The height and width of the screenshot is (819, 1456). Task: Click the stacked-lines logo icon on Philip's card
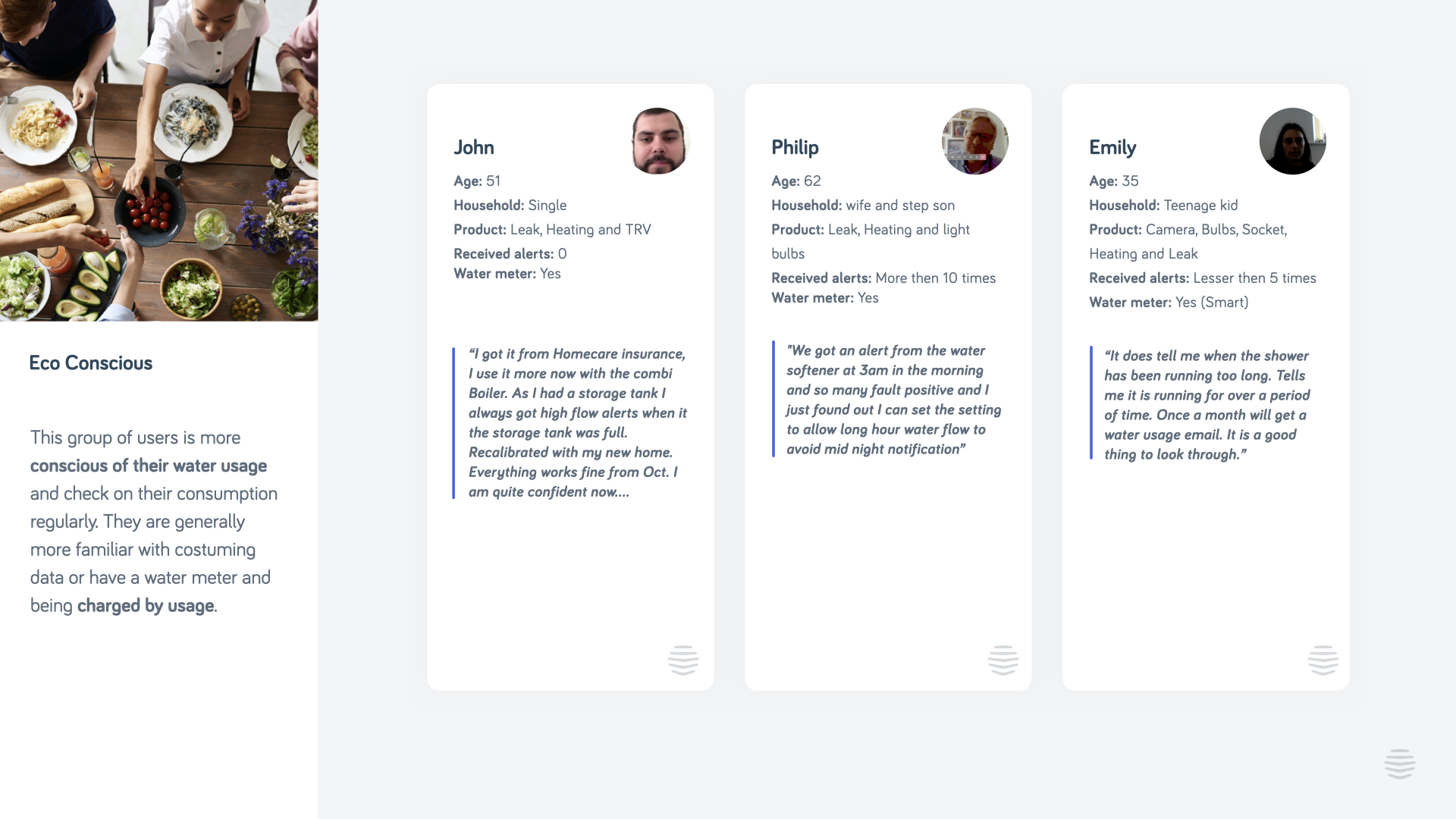[1003, 660]
